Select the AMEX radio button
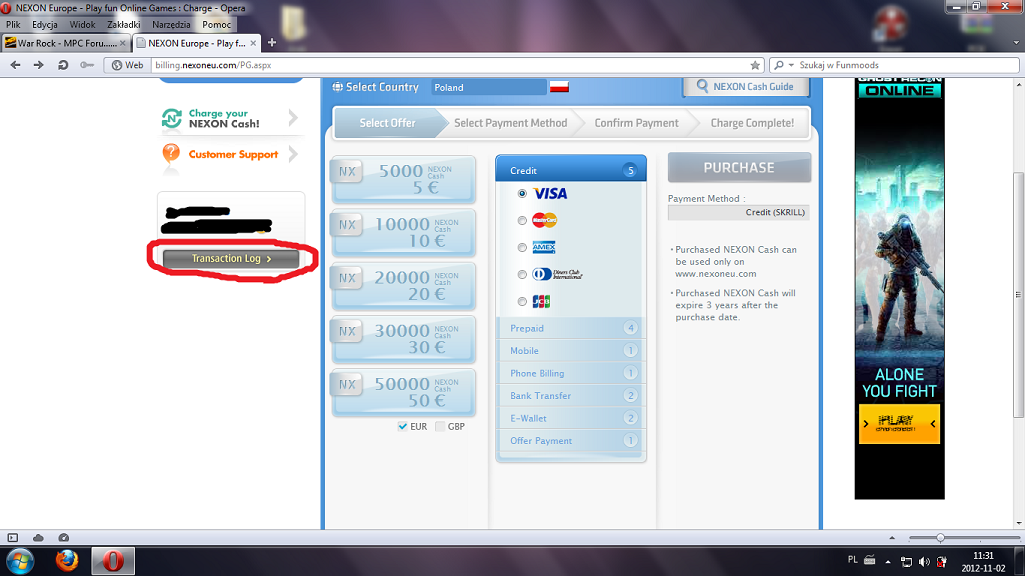Image resolution: width=1025 pixels, height=576 pixels. coord(522,247)
